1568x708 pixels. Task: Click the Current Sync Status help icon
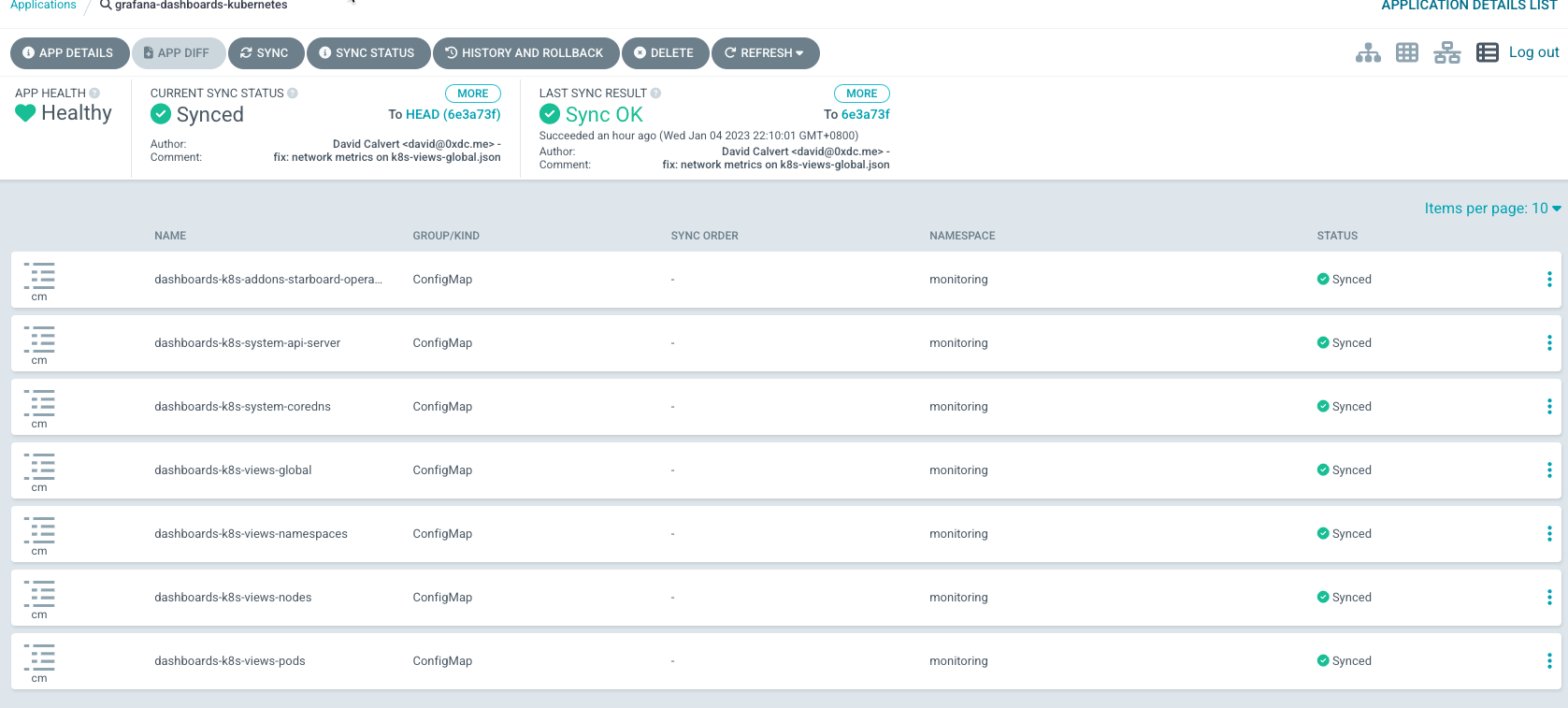(293, 94)
